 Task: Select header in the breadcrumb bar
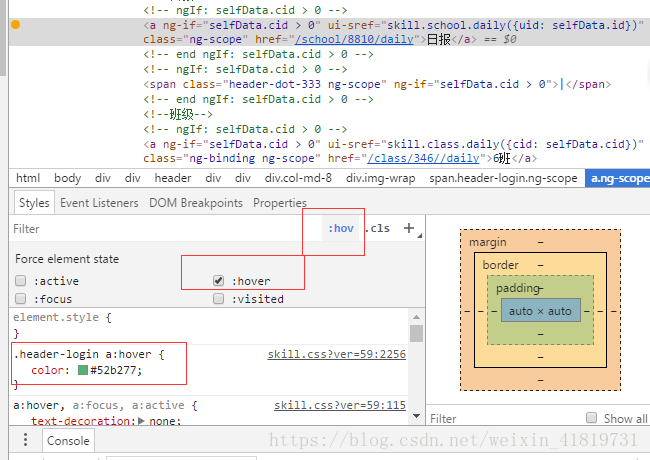tap(173, 178)
